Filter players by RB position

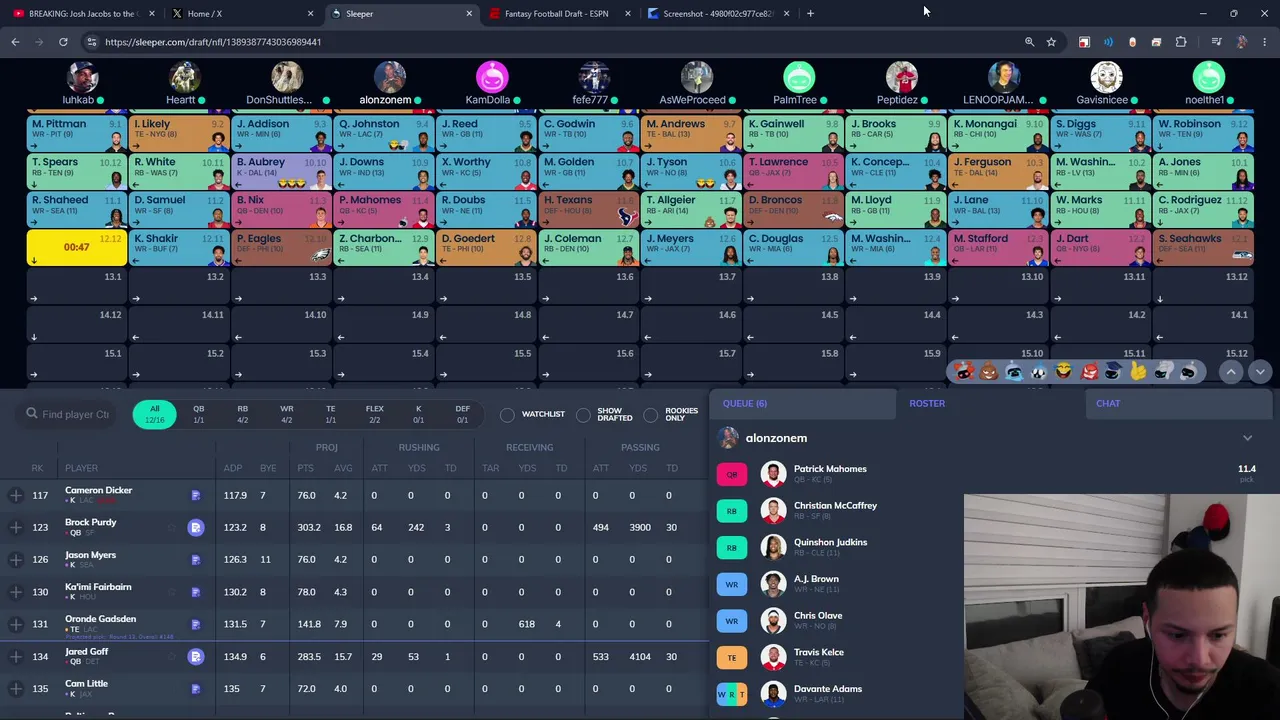[x=242, y=414]
